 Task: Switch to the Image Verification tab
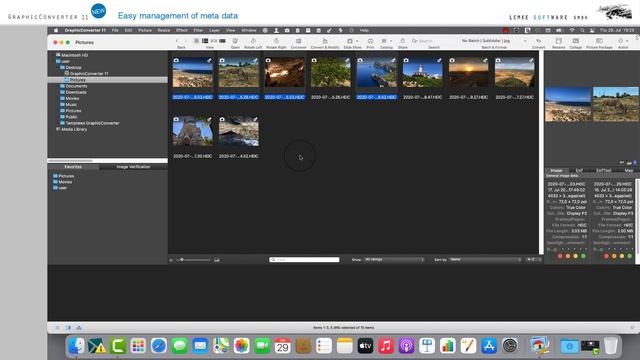pos(133,167)
